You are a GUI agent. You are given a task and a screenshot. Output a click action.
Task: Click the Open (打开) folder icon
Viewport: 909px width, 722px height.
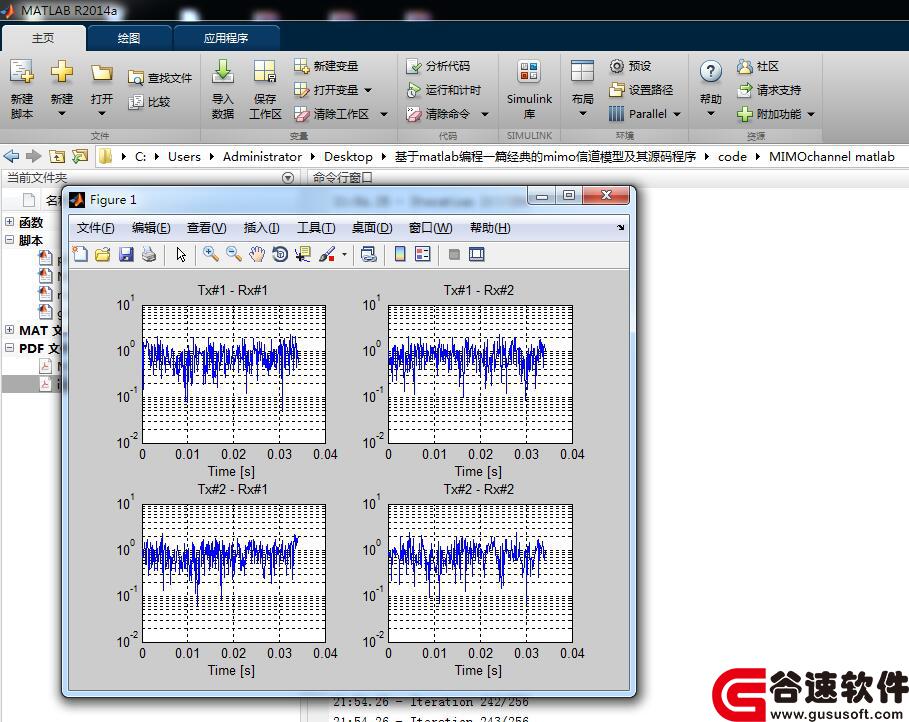pos(101,72)
